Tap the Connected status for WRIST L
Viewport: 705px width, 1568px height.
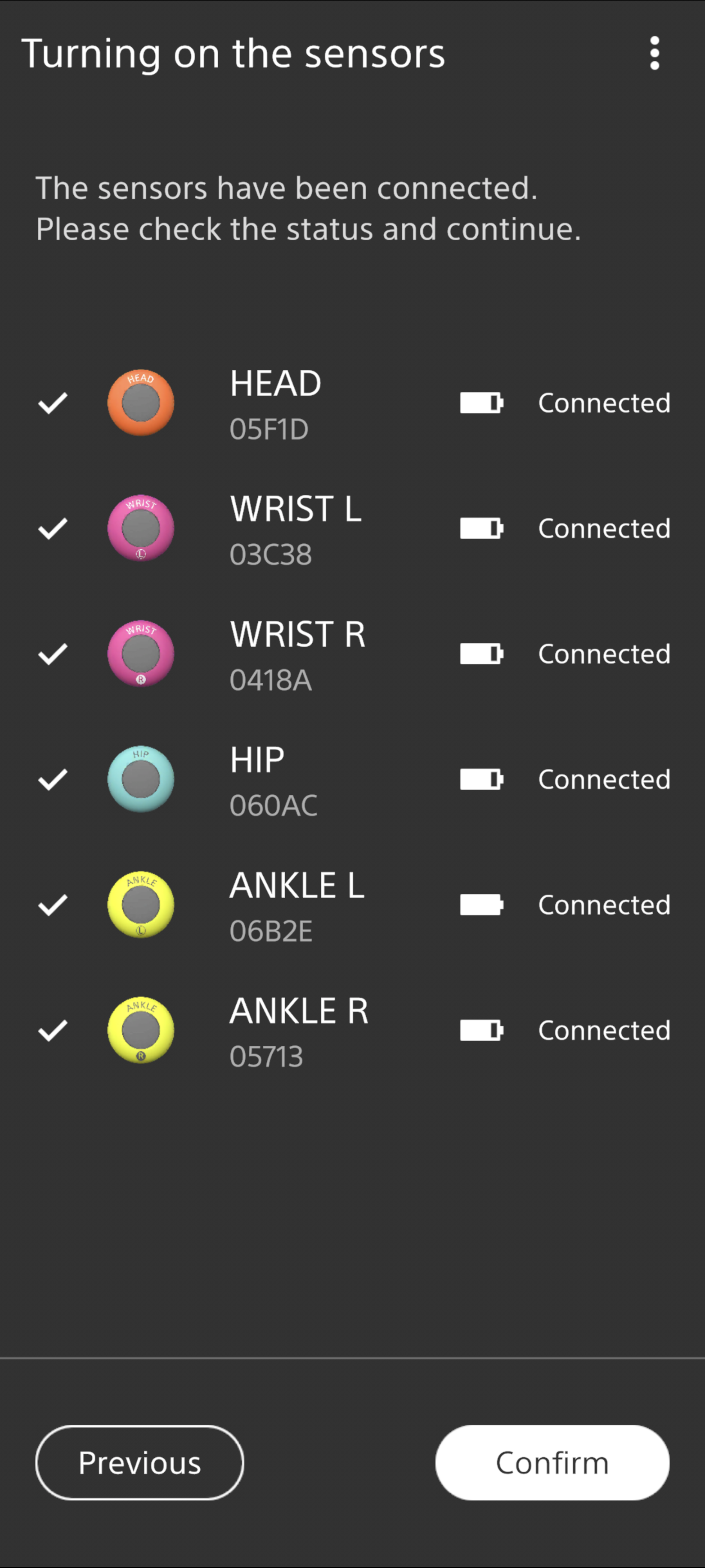tap(604, 528)
